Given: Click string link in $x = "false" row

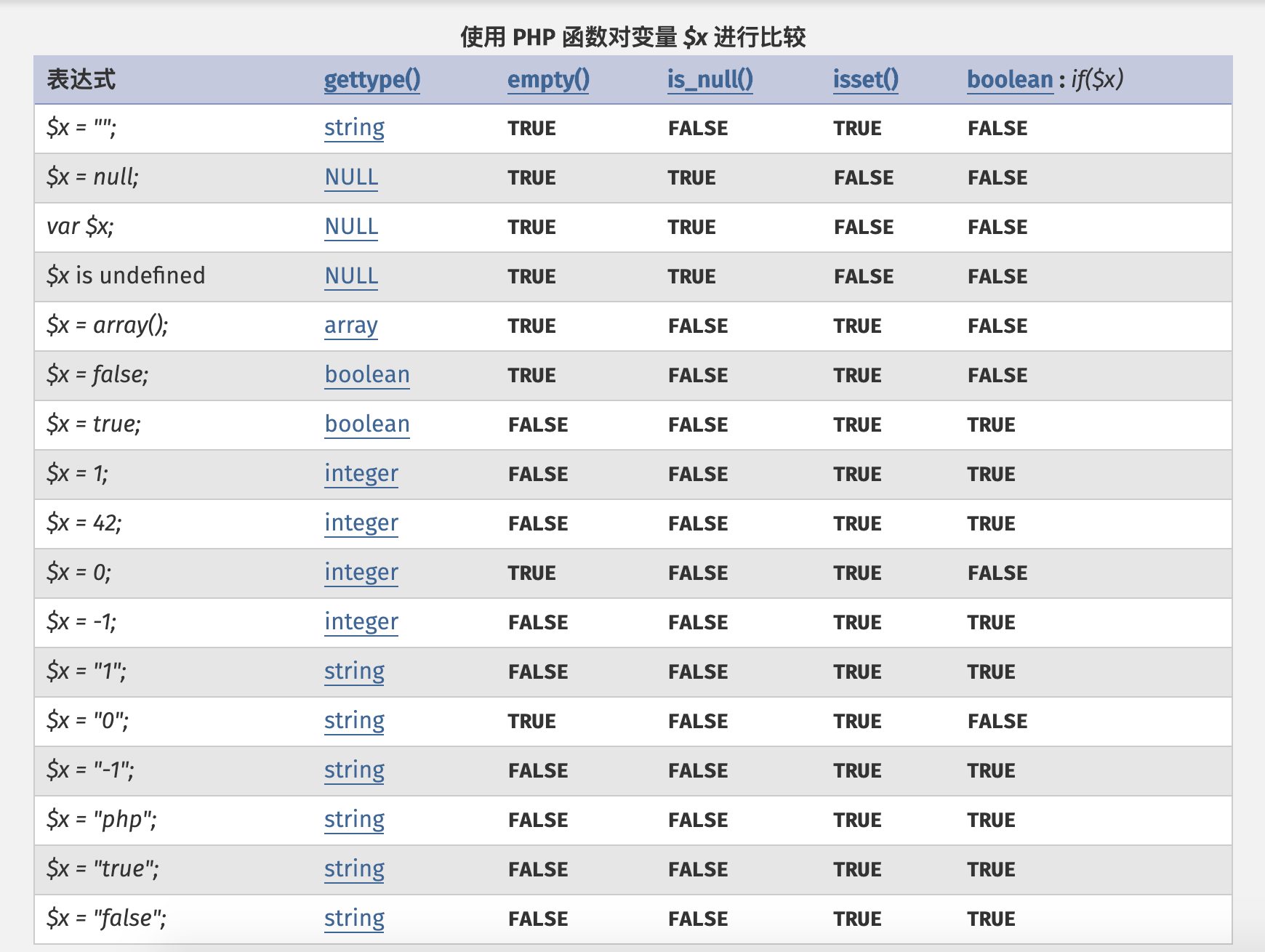Looking at the screenshot, I should (x=354, y=919).
